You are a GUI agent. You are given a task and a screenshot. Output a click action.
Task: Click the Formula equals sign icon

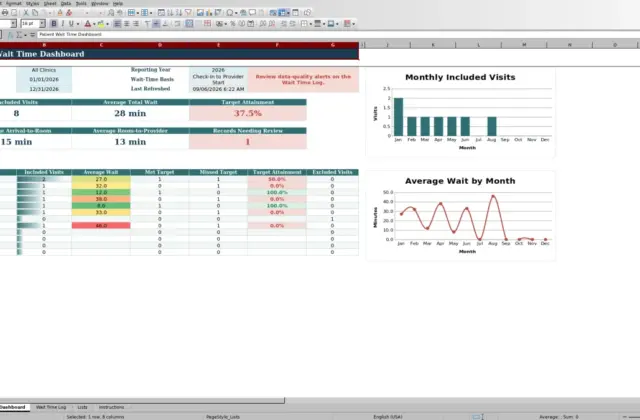32,35
